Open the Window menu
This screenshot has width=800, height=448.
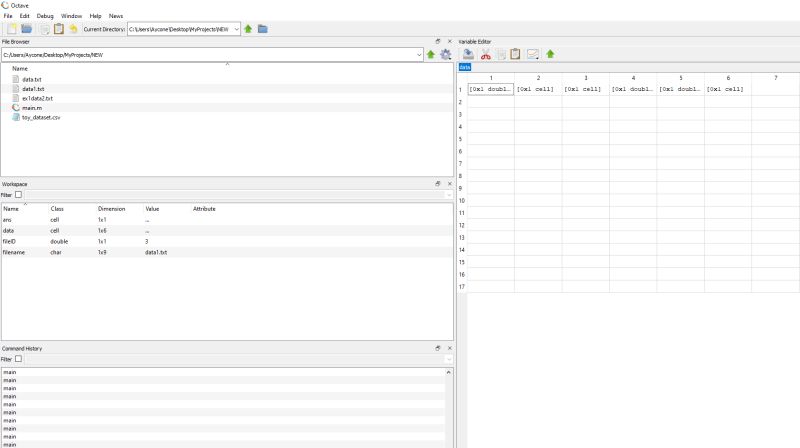[71, 16]
